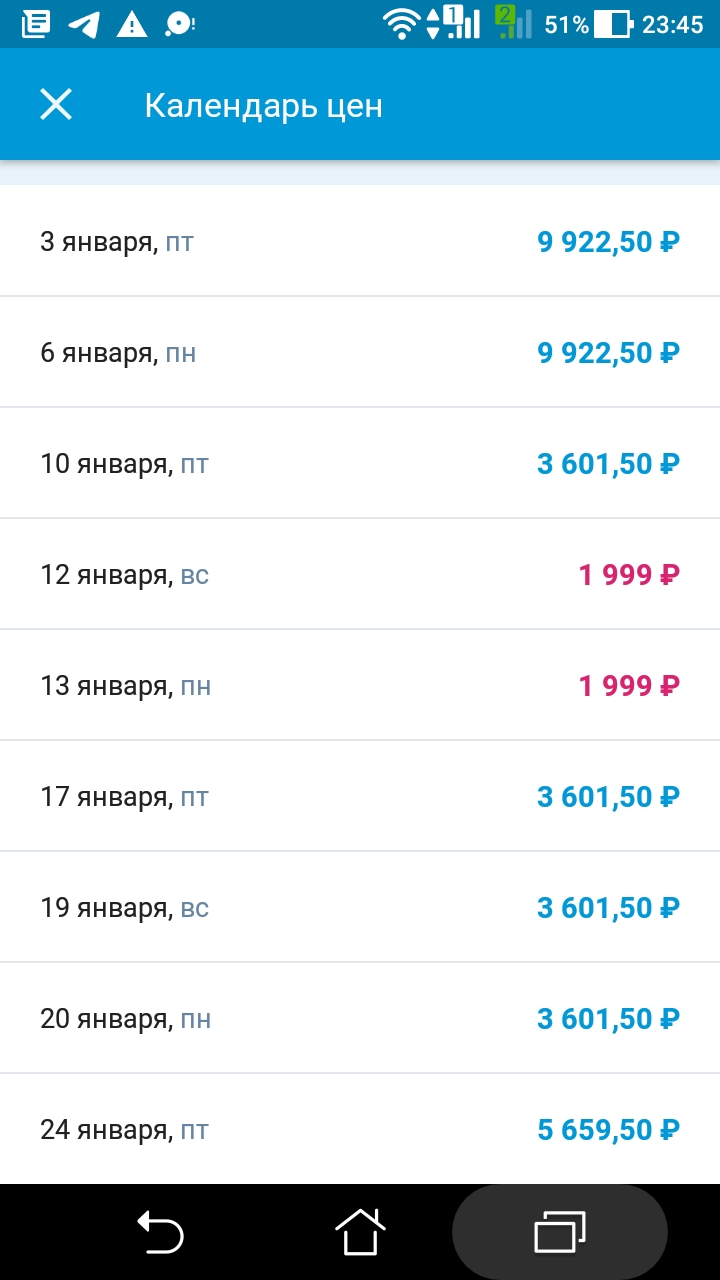Screen dimensions: 720x1280
Task: Tap the 'Календарь цен' header title
Action: pos(263,106)
